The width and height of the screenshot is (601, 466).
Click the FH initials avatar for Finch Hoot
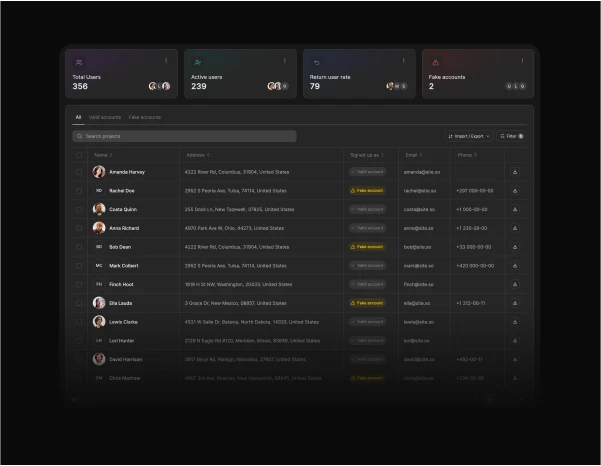[99, 284]
